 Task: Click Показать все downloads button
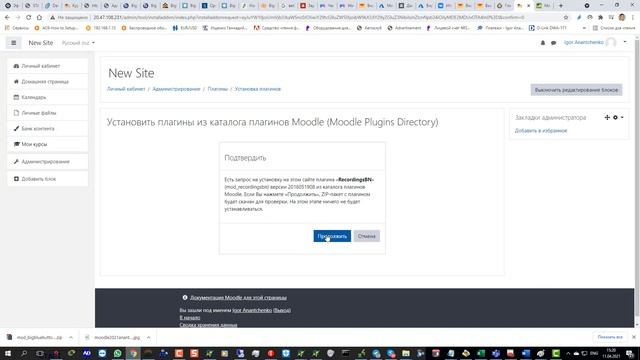pos(610,337)
